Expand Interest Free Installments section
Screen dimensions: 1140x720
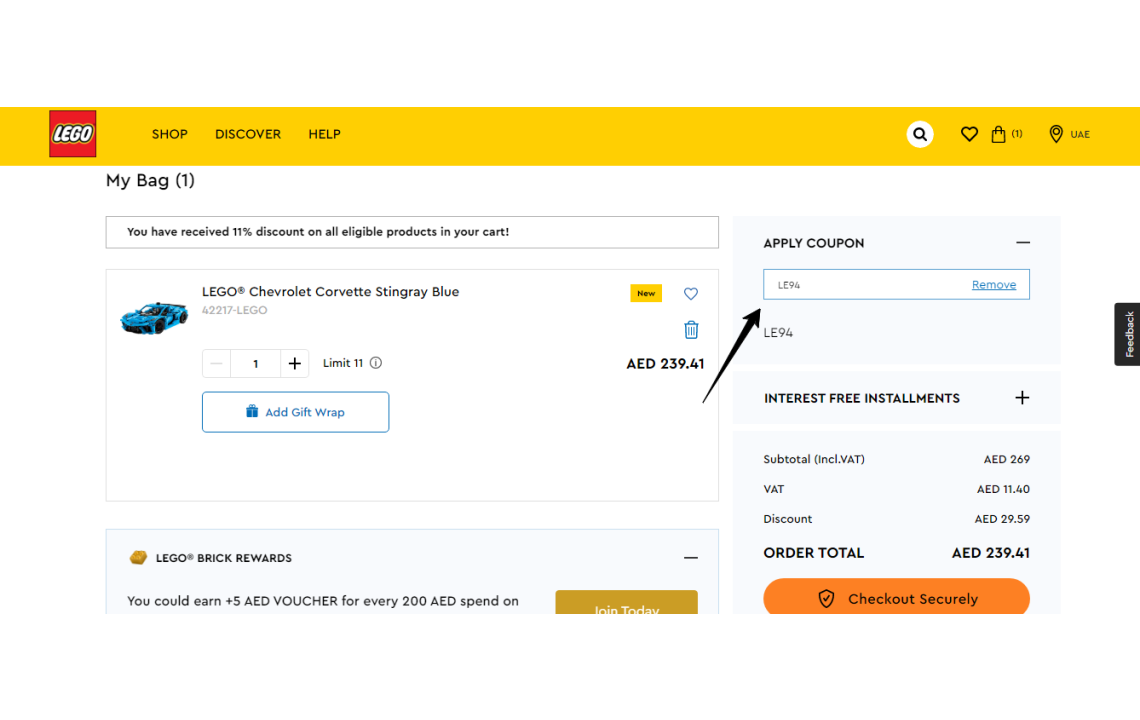1022,398
